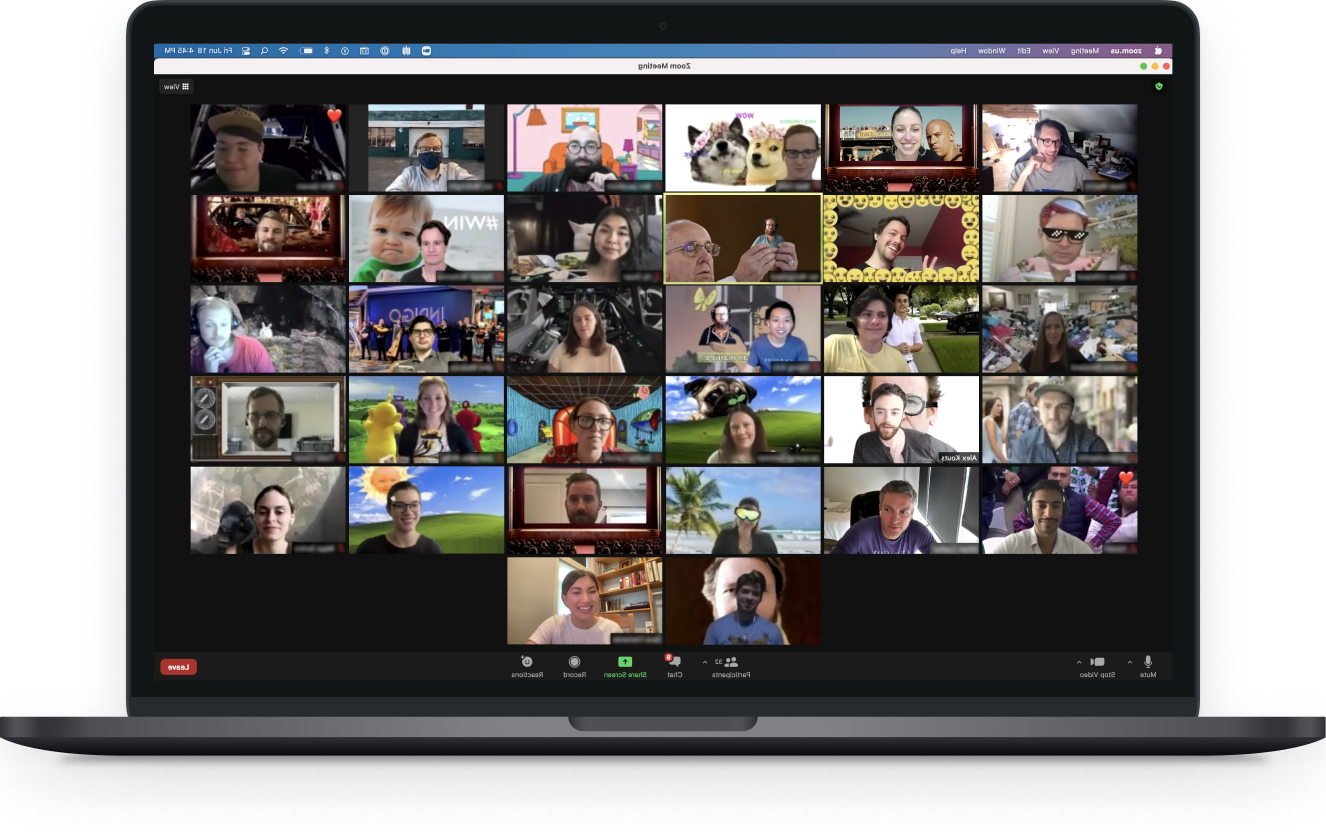
Task: Select the doge background video tile
Action: click(743, 148)
